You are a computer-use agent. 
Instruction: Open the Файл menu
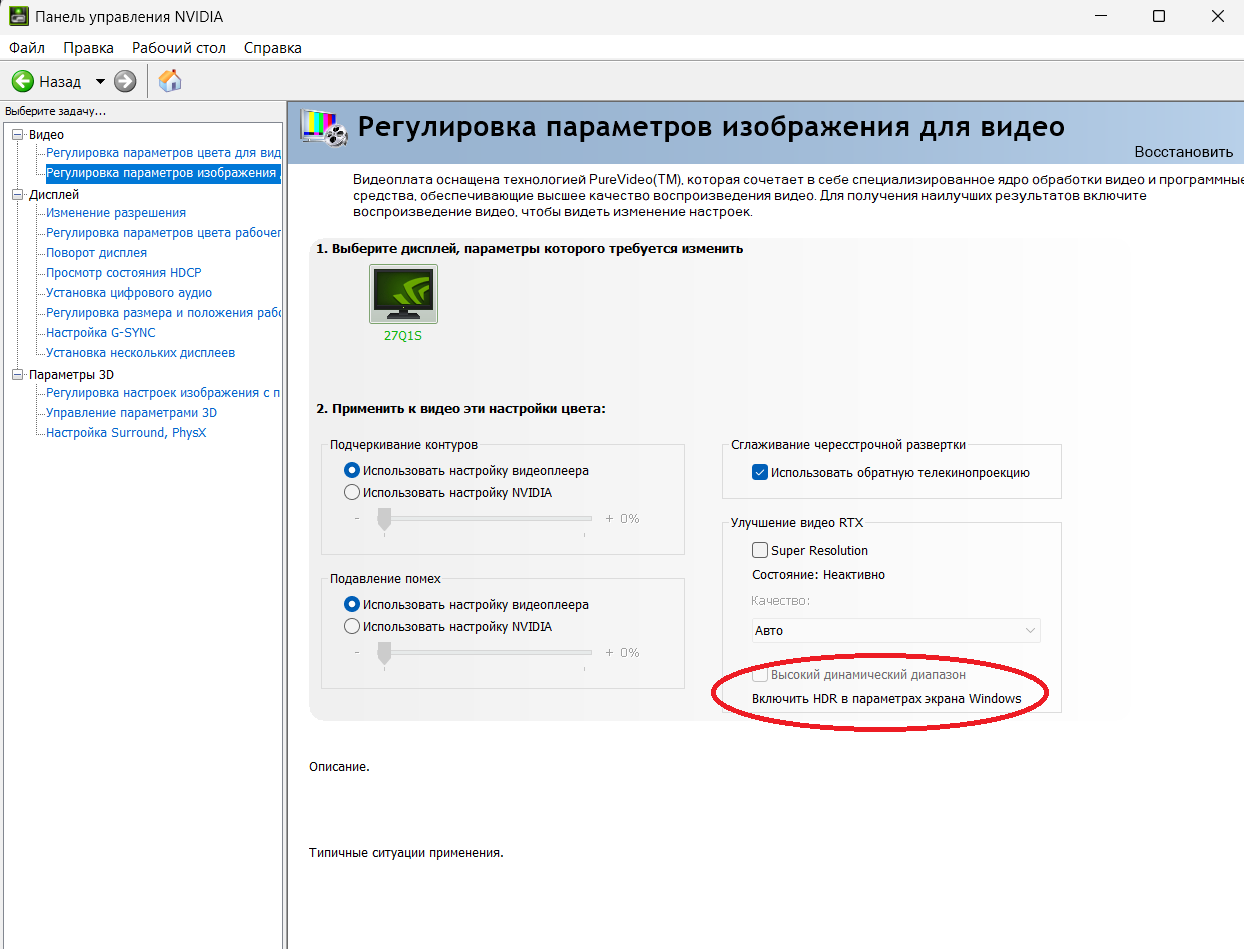coord(27,47)
